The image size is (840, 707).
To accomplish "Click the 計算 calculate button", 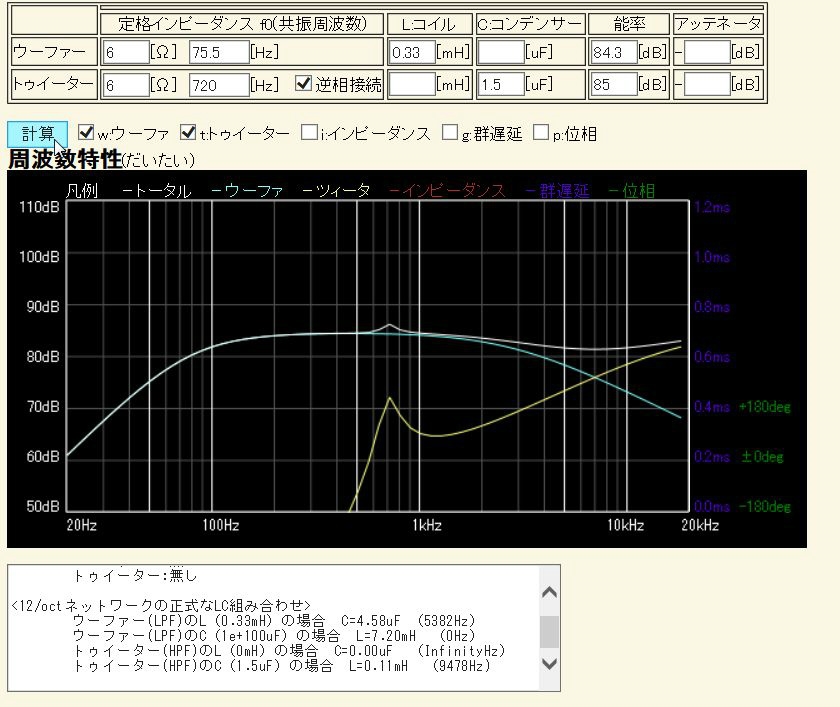I will pos(38,134).
